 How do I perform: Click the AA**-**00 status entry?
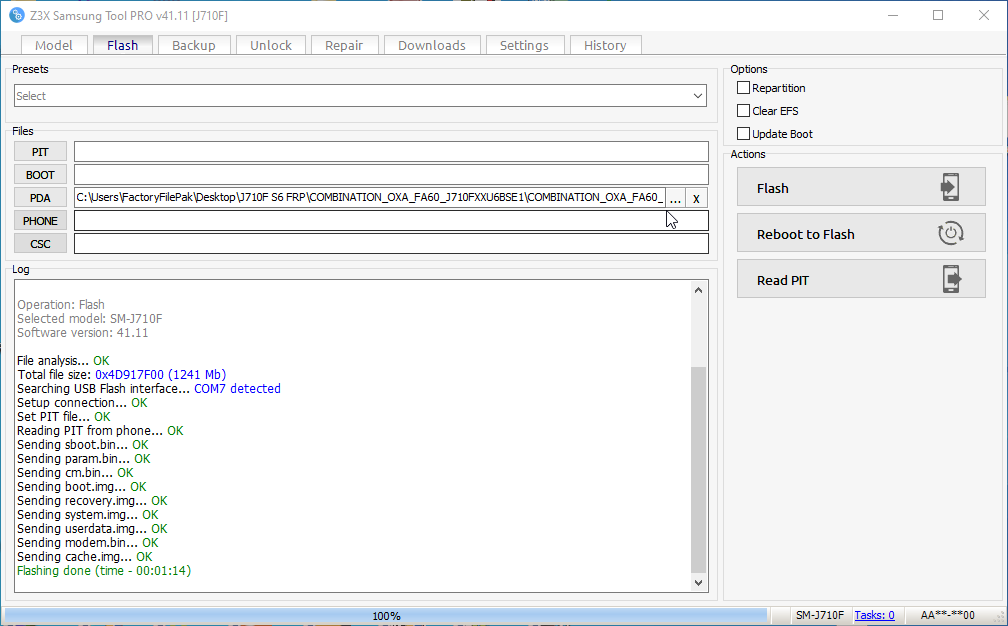tap(948, 615)
